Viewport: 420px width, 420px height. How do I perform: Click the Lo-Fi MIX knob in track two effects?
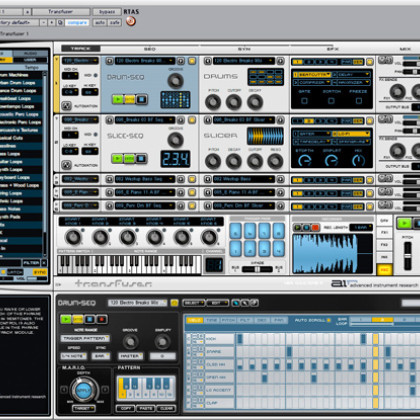359,161
